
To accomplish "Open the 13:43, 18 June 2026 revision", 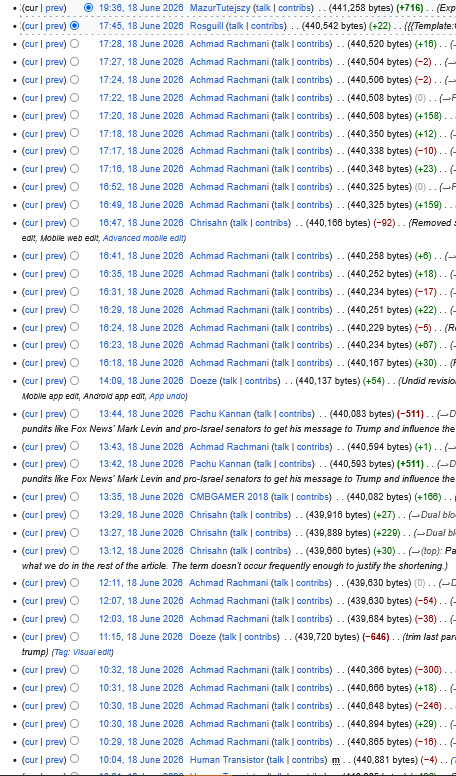I will (141, 446).
